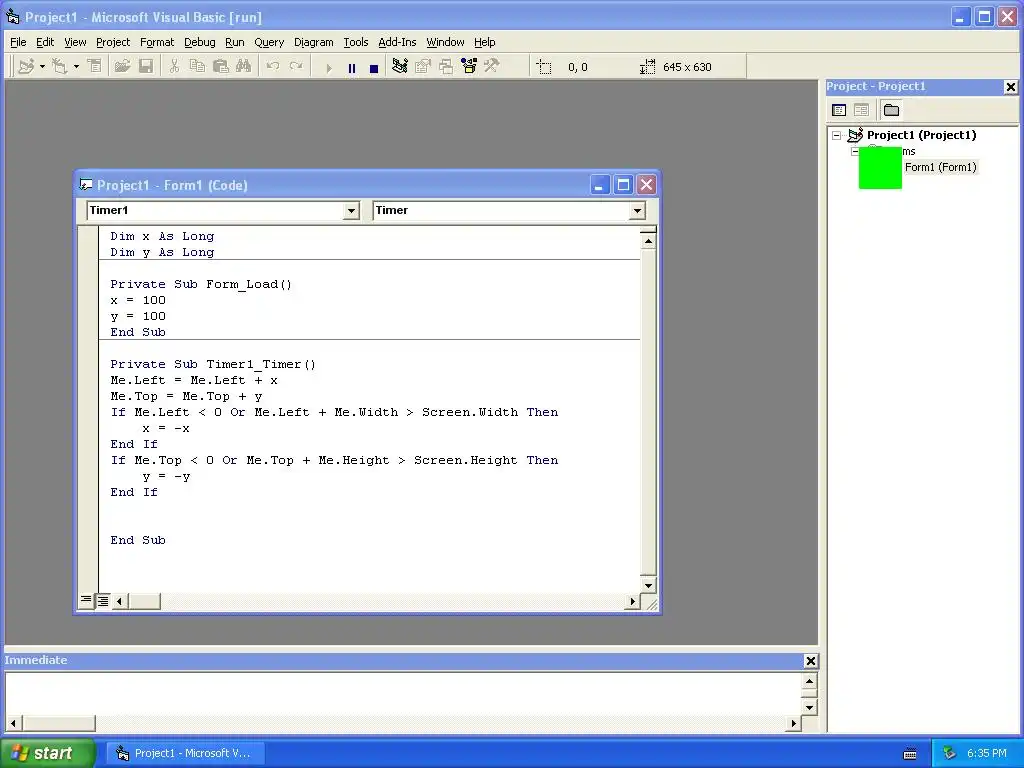
Task: Click the form size indicator icon
Action: pos(647,67)
